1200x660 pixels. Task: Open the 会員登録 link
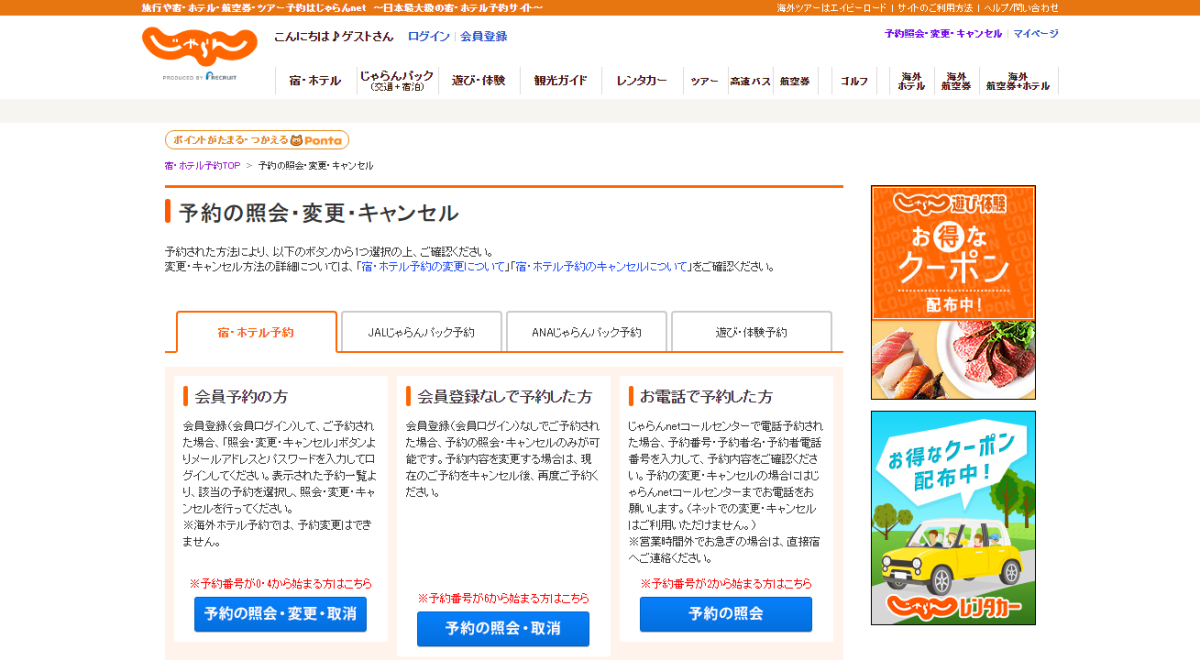click(x=484, y=36)
